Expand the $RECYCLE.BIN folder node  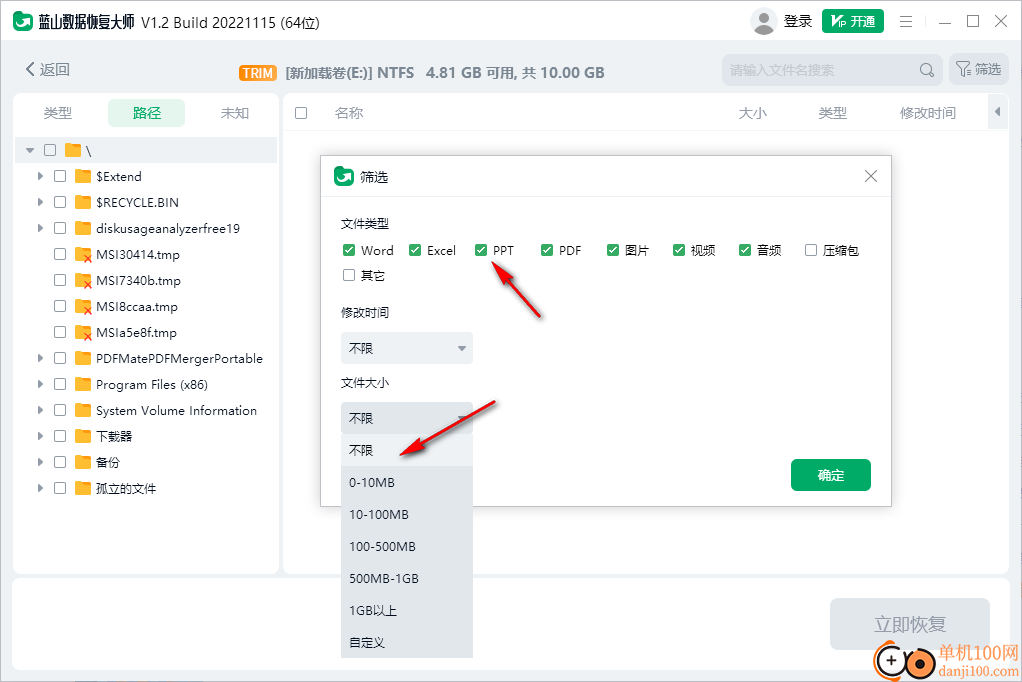point(40,202)
